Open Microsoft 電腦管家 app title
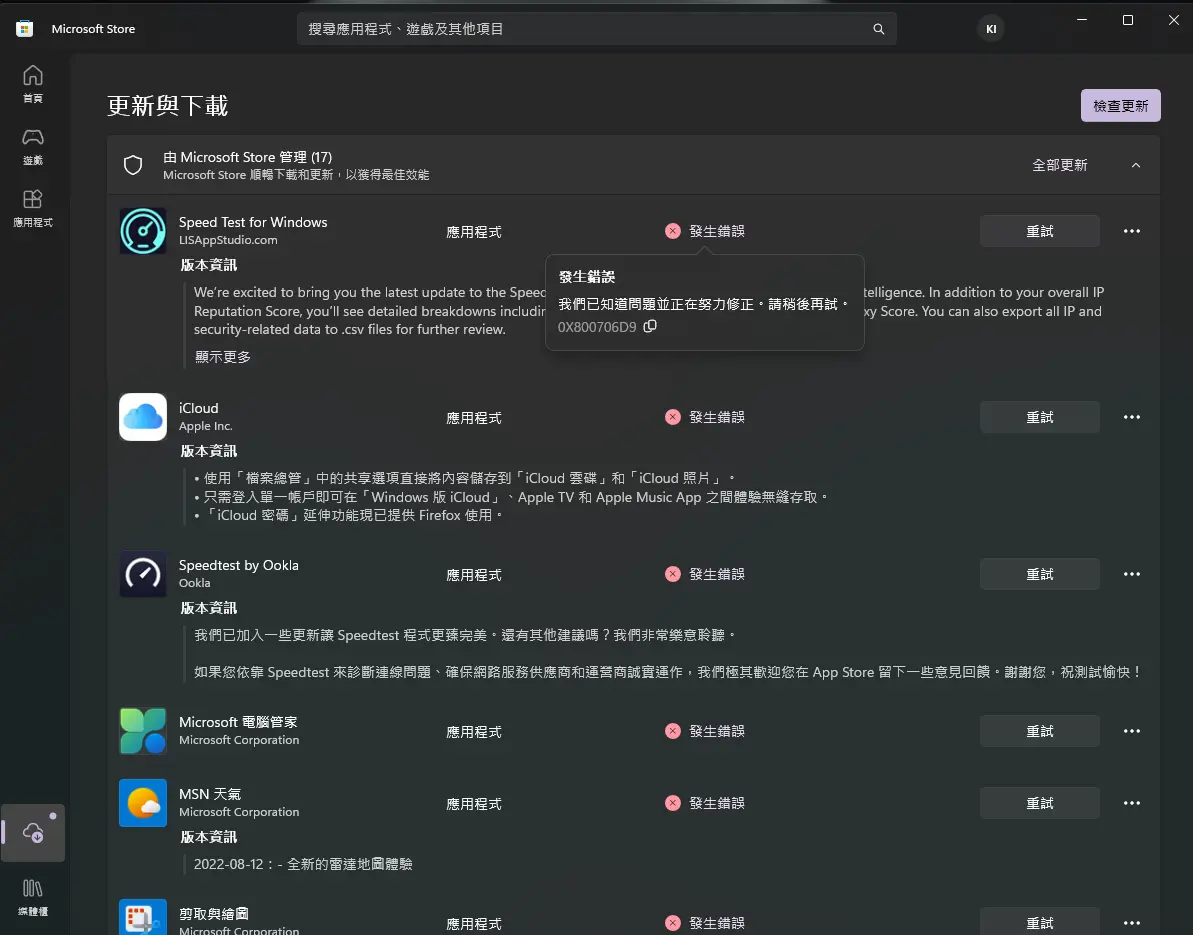Image resolution: width=1193 pixels, height=935 pixels. tap(237, 722)
